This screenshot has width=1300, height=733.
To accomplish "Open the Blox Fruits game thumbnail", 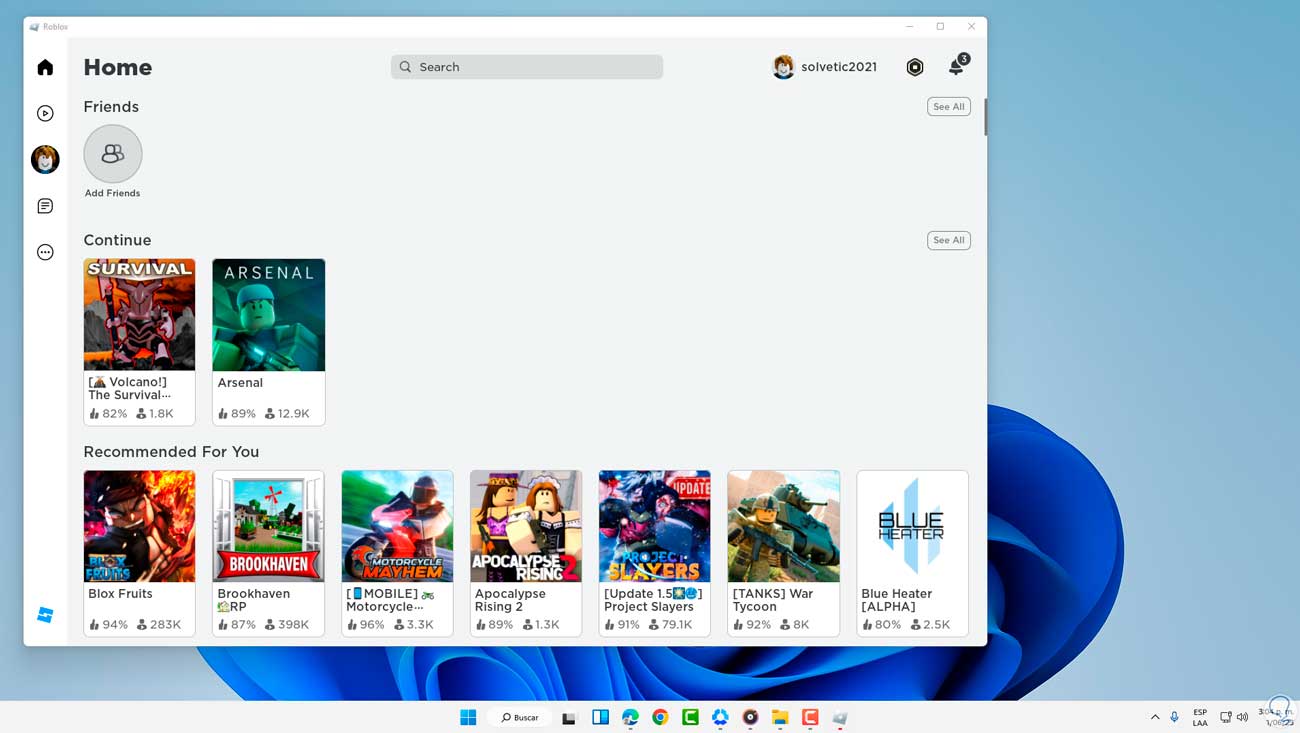I will 139,526.
